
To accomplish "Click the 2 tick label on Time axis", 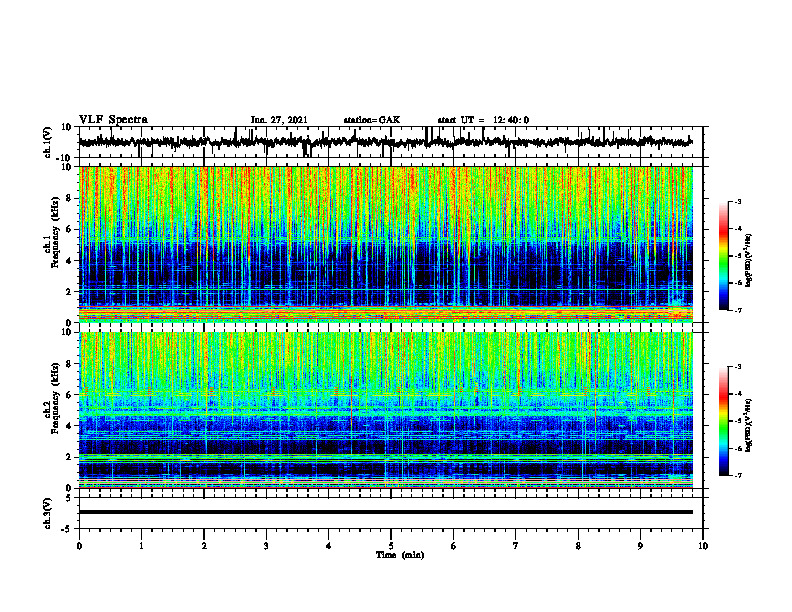I will coord(204,546).
